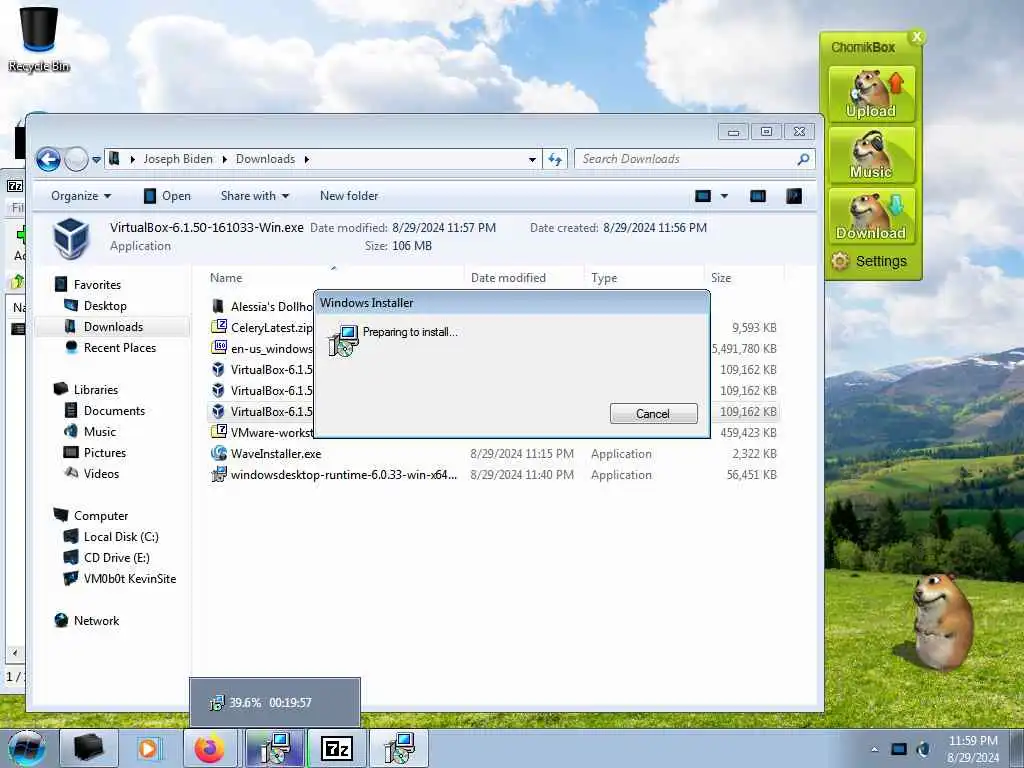Open the Documents library

114,411
